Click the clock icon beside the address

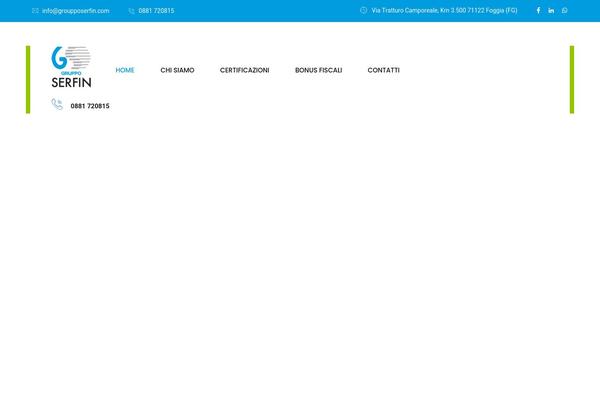[364, 10]
